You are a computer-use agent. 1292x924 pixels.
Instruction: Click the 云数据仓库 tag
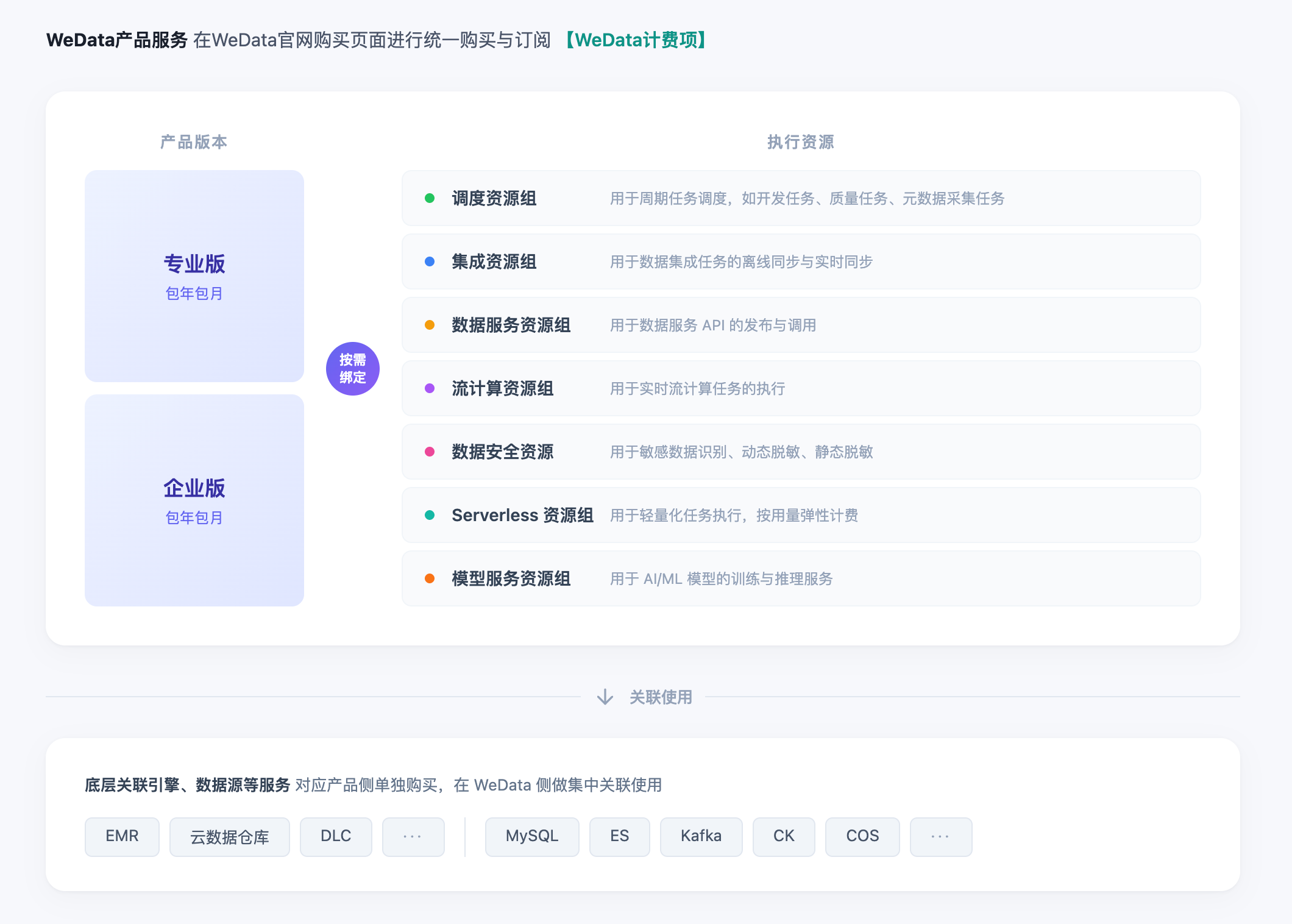(x=230, y=836)
